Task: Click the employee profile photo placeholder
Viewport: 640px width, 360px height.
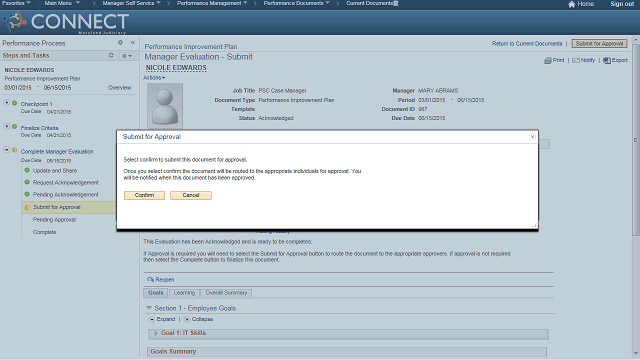Action: click(165, 106)
